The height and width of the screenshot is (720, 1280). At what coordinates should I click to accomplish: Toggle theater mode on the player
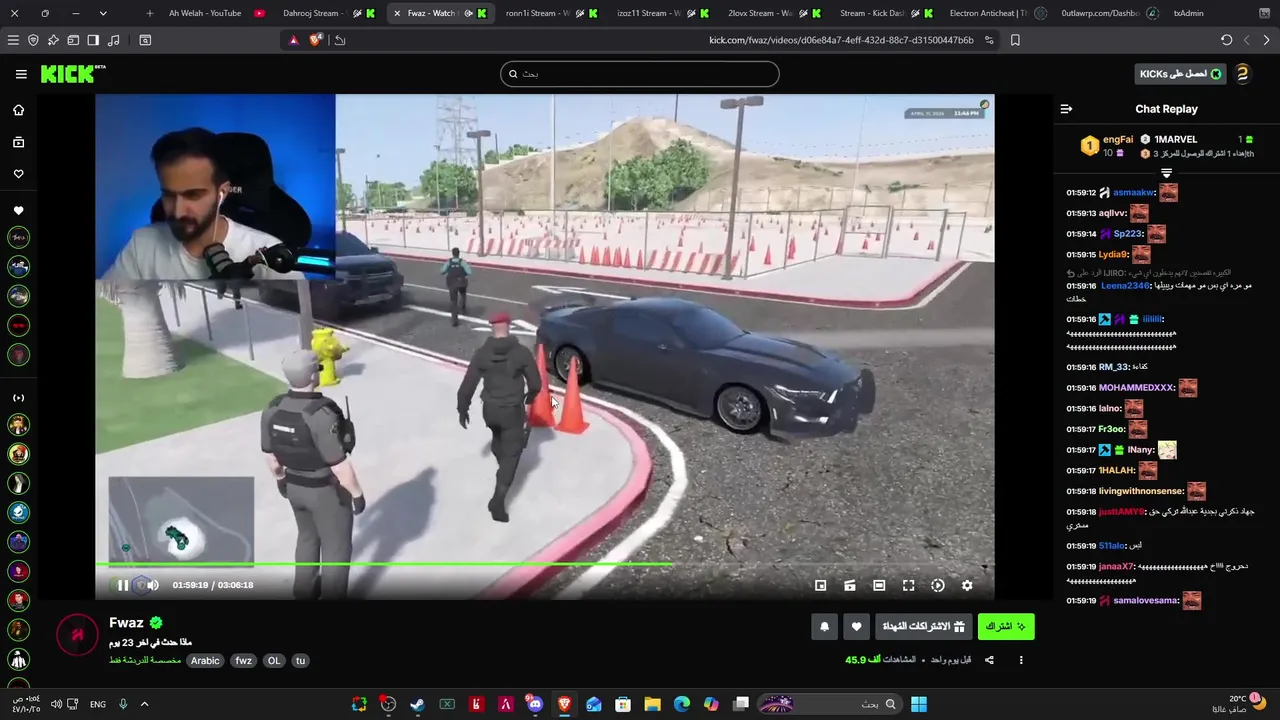(879, 585)
